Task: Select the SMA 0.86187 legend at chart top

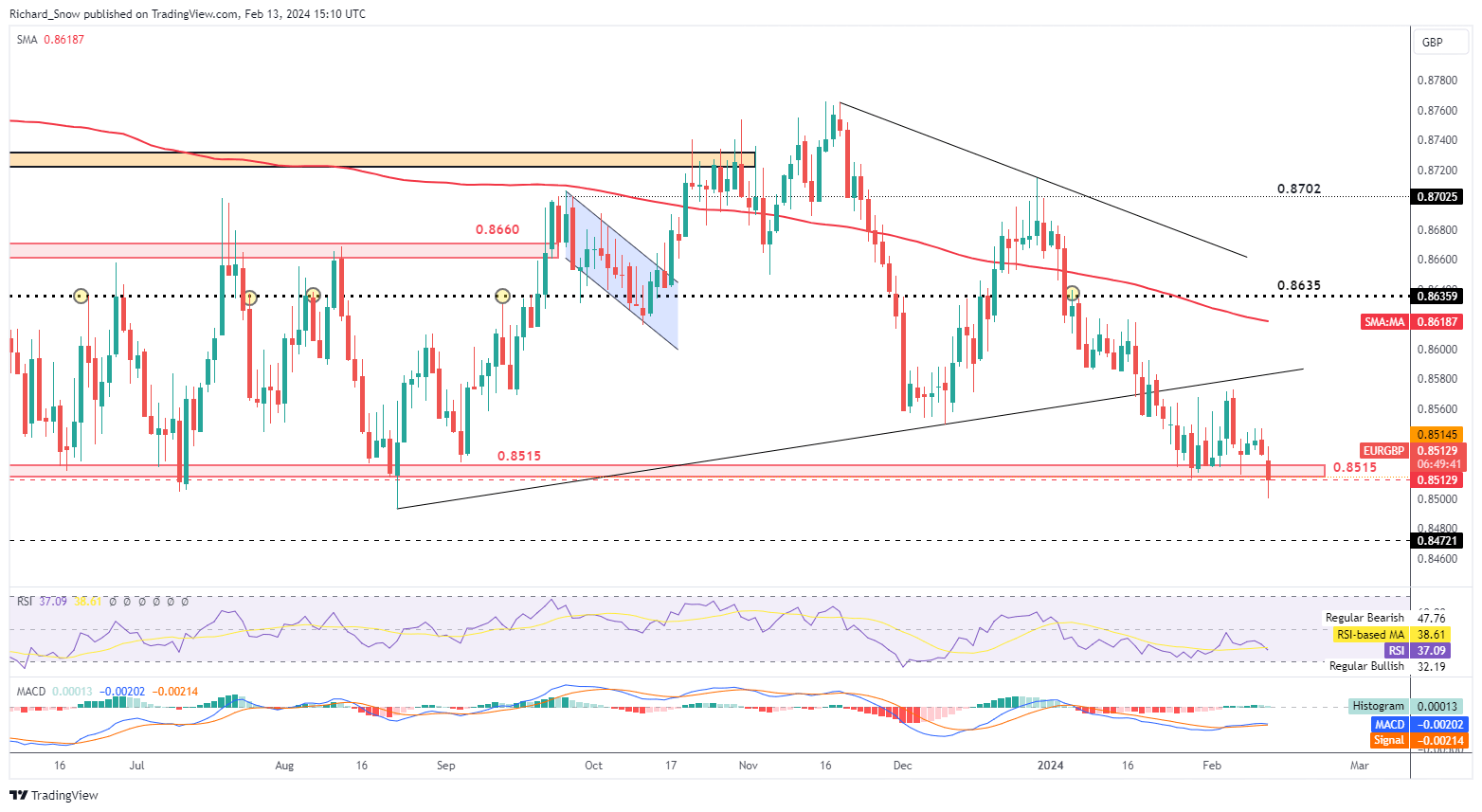Action: (50, 40)
